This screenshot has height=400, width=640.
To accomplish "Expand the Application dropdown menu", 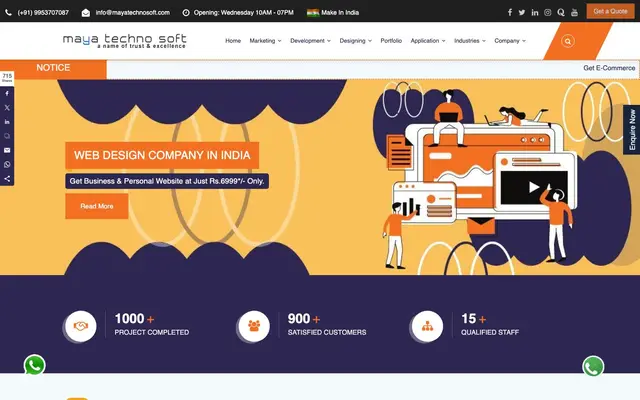I will pos(428,41).
